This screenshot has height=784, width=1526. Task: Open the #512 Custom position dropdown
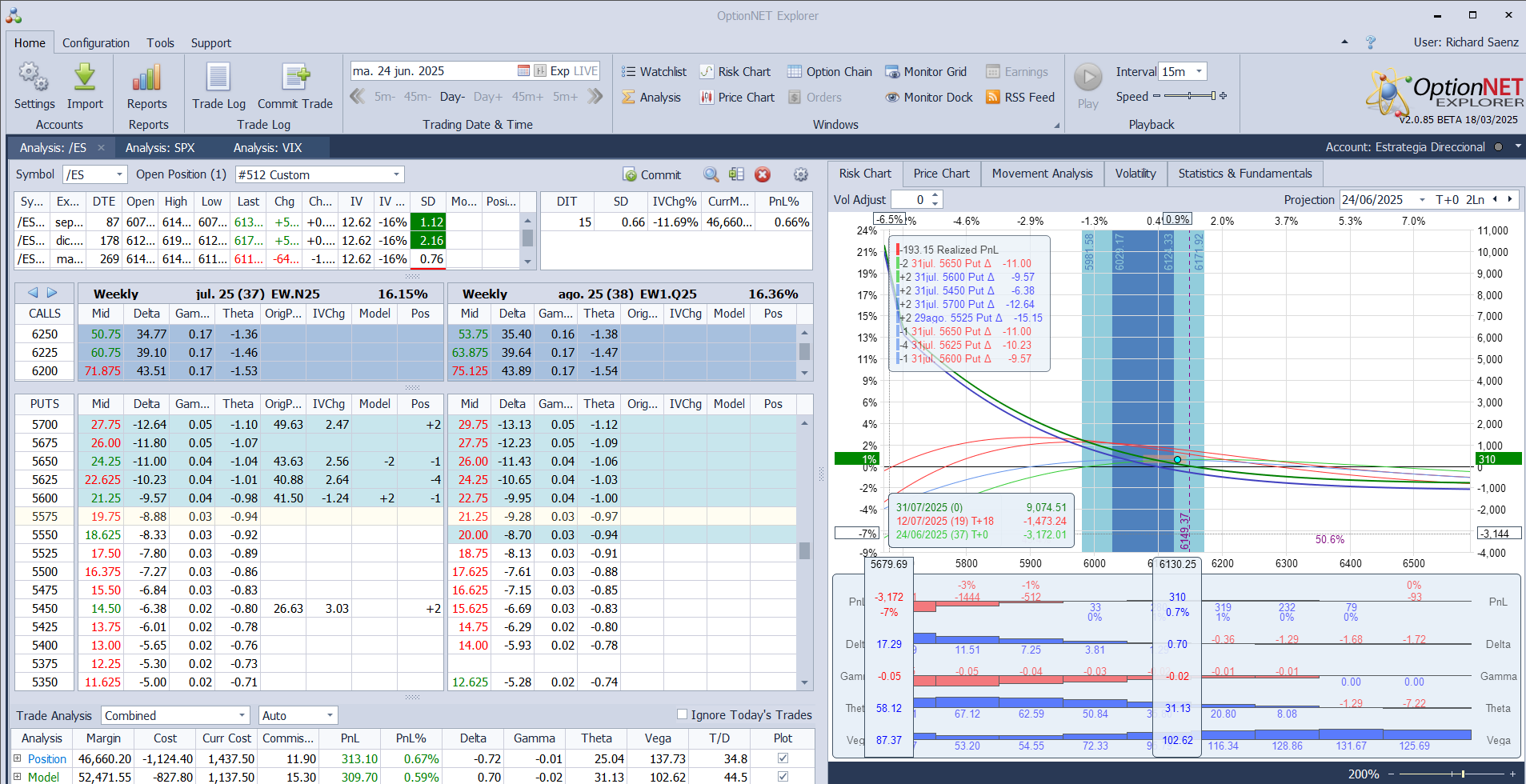[x=396, y=174]
